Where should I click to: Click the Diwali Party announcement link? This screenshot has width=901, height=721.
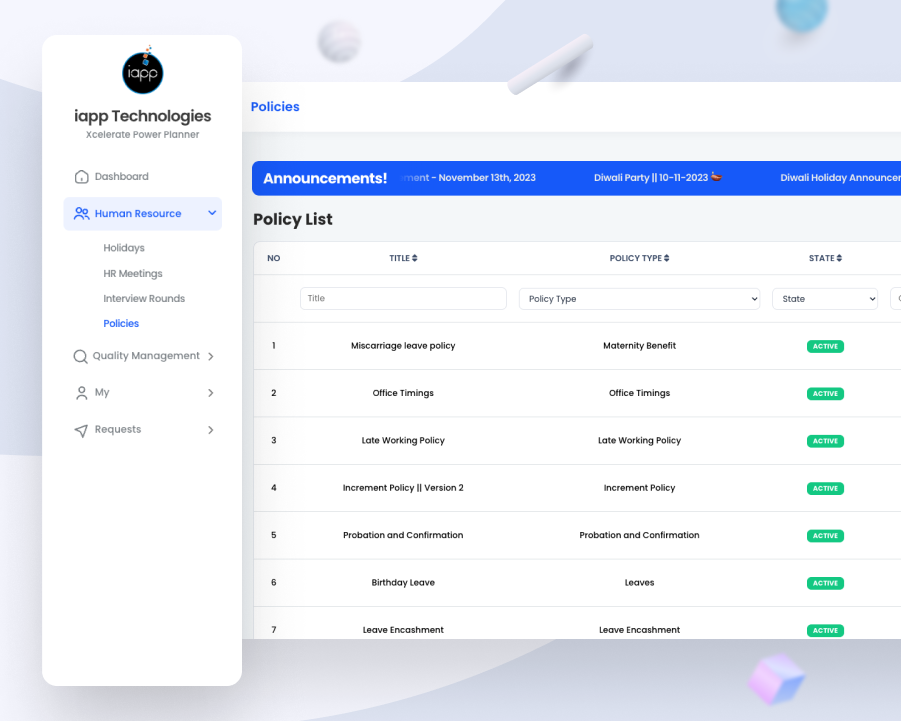[x=657, y=178]
